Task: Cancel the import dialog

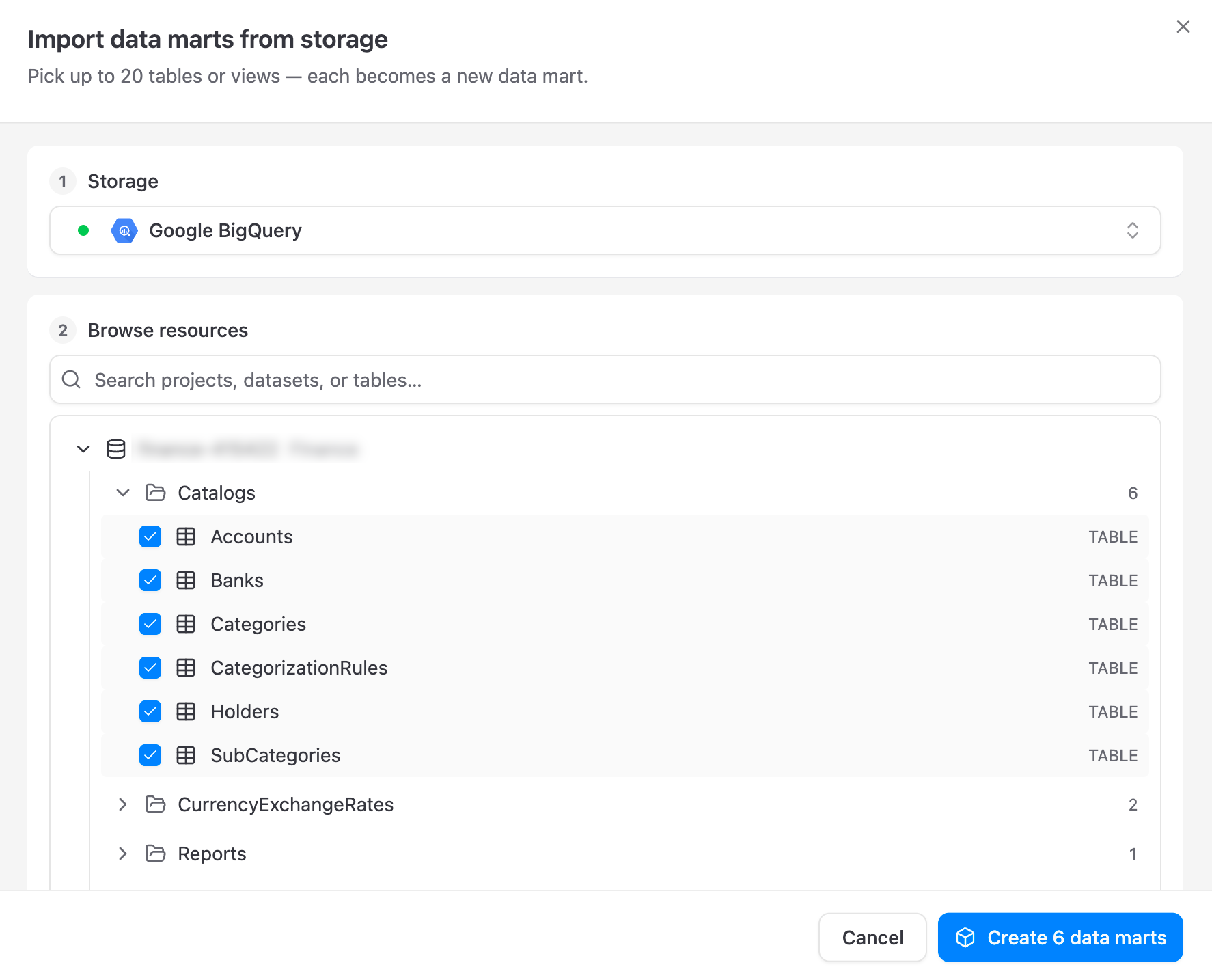Action: [872, 938]
